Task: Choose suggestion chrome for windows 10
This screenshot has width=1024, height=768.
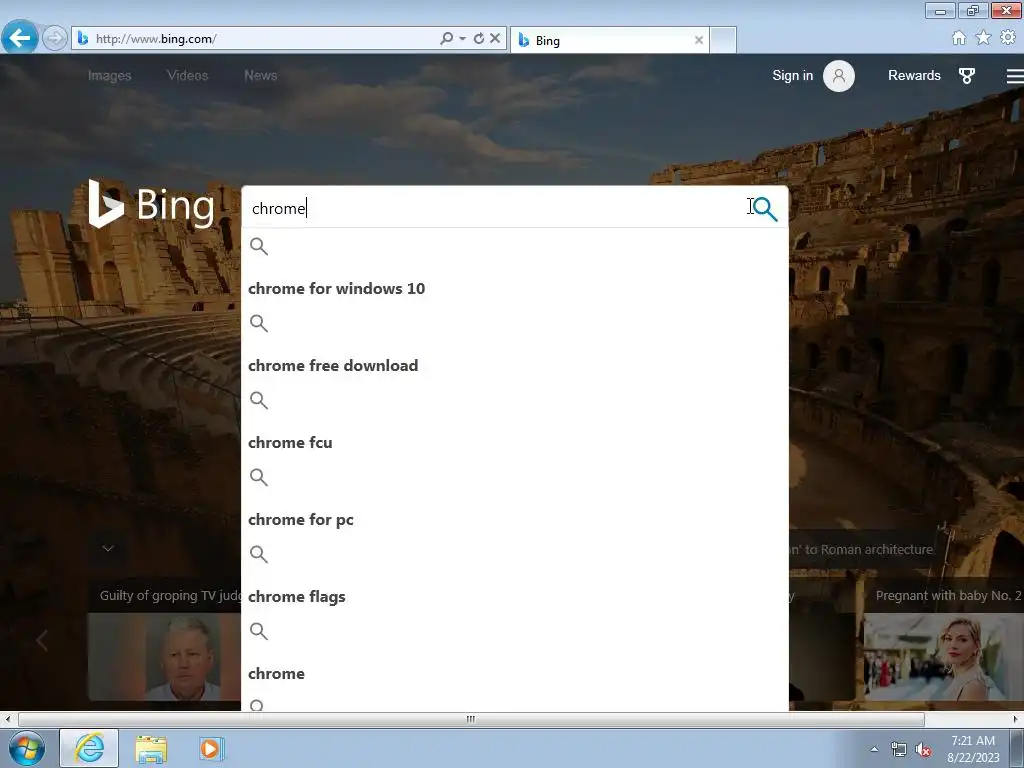Action: (x=336, y=289)
